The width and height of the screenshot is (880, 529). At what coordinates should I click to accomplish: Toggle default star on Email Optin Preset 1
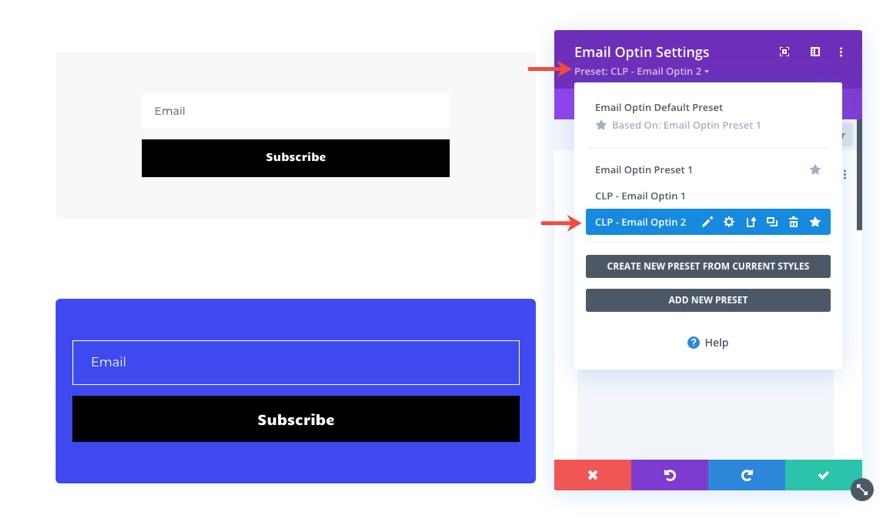tap(815, 169)
